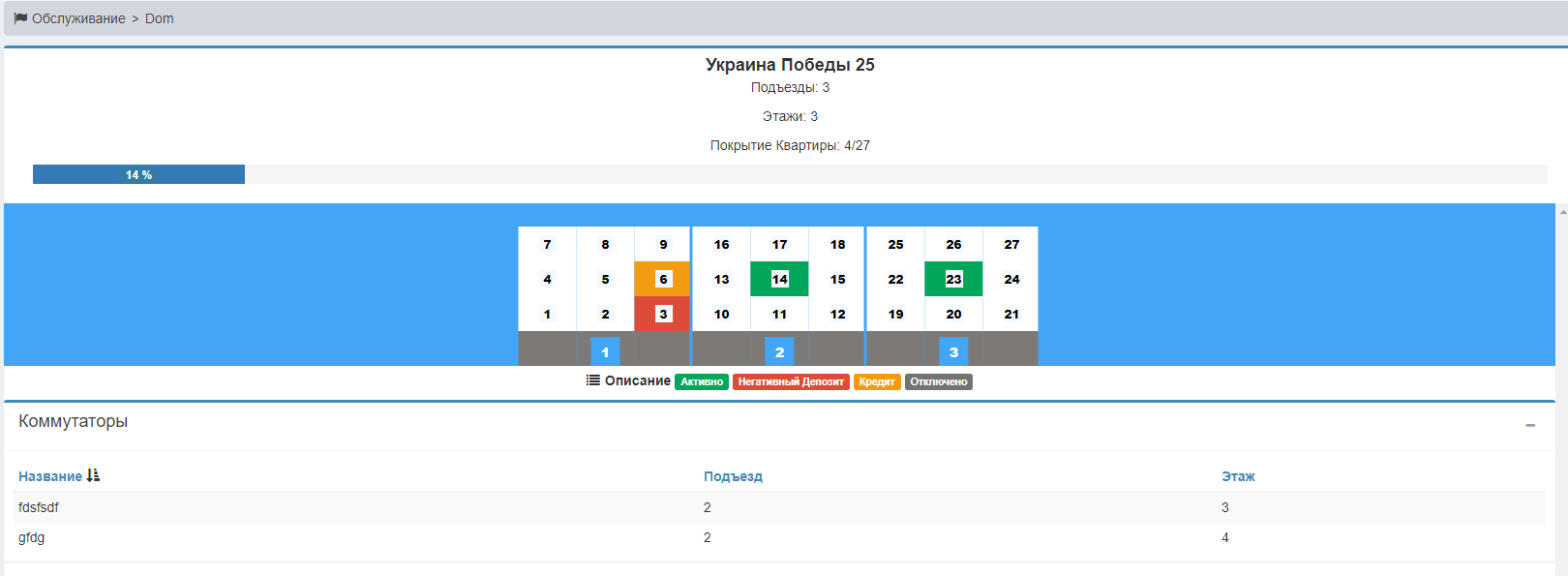This screenshot has height=576, width=1568.
Task: Click the Активно legend badge
Action: tap(702, 381)
